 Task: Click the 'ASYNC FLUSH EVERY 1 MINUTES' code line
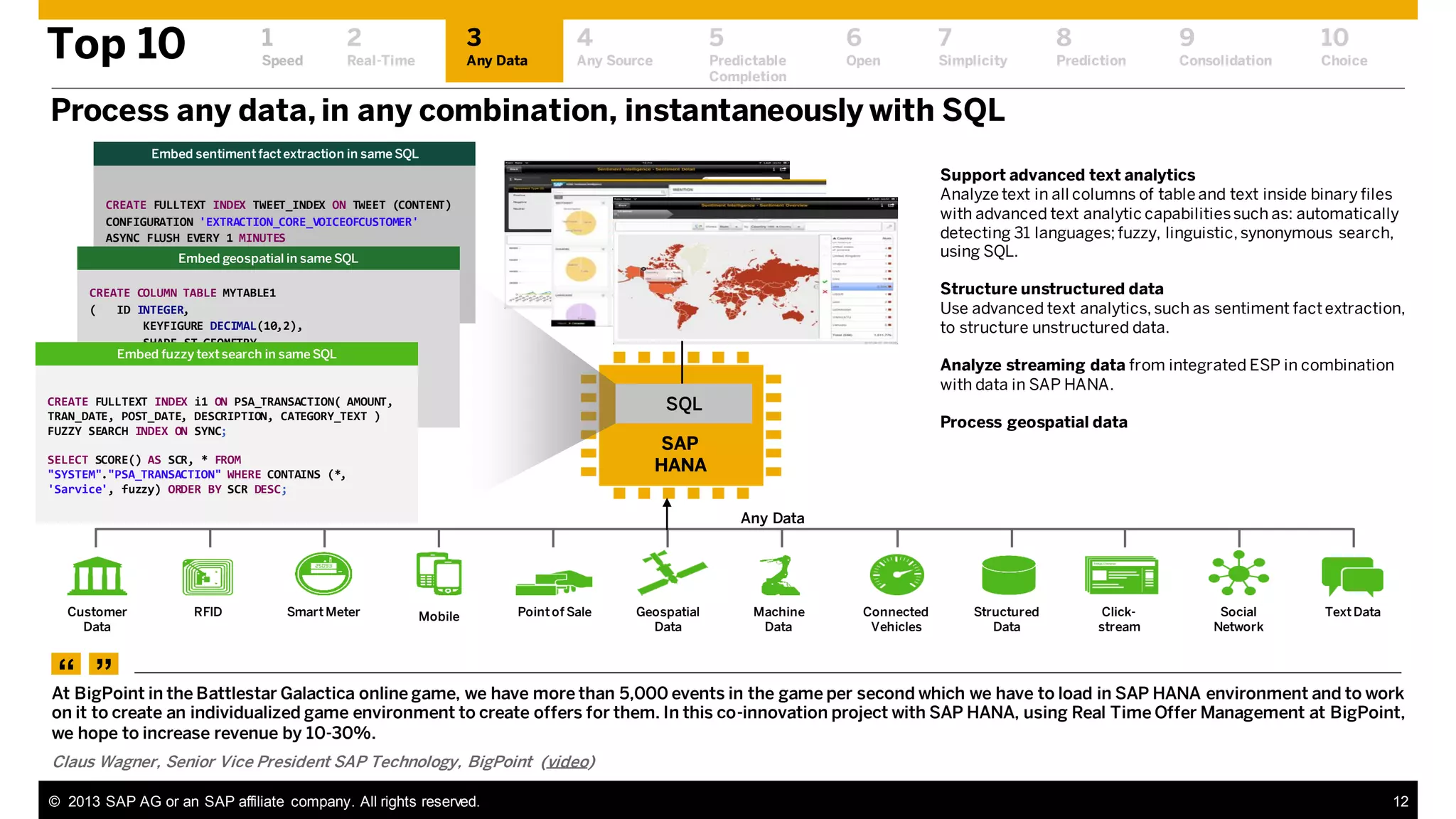pyautogui.click(x=196, y=237)
